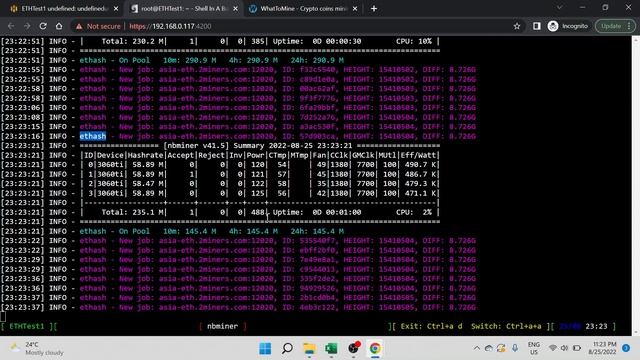Click the microphone tray icon

pyautogui.click(x=515, y=348)
